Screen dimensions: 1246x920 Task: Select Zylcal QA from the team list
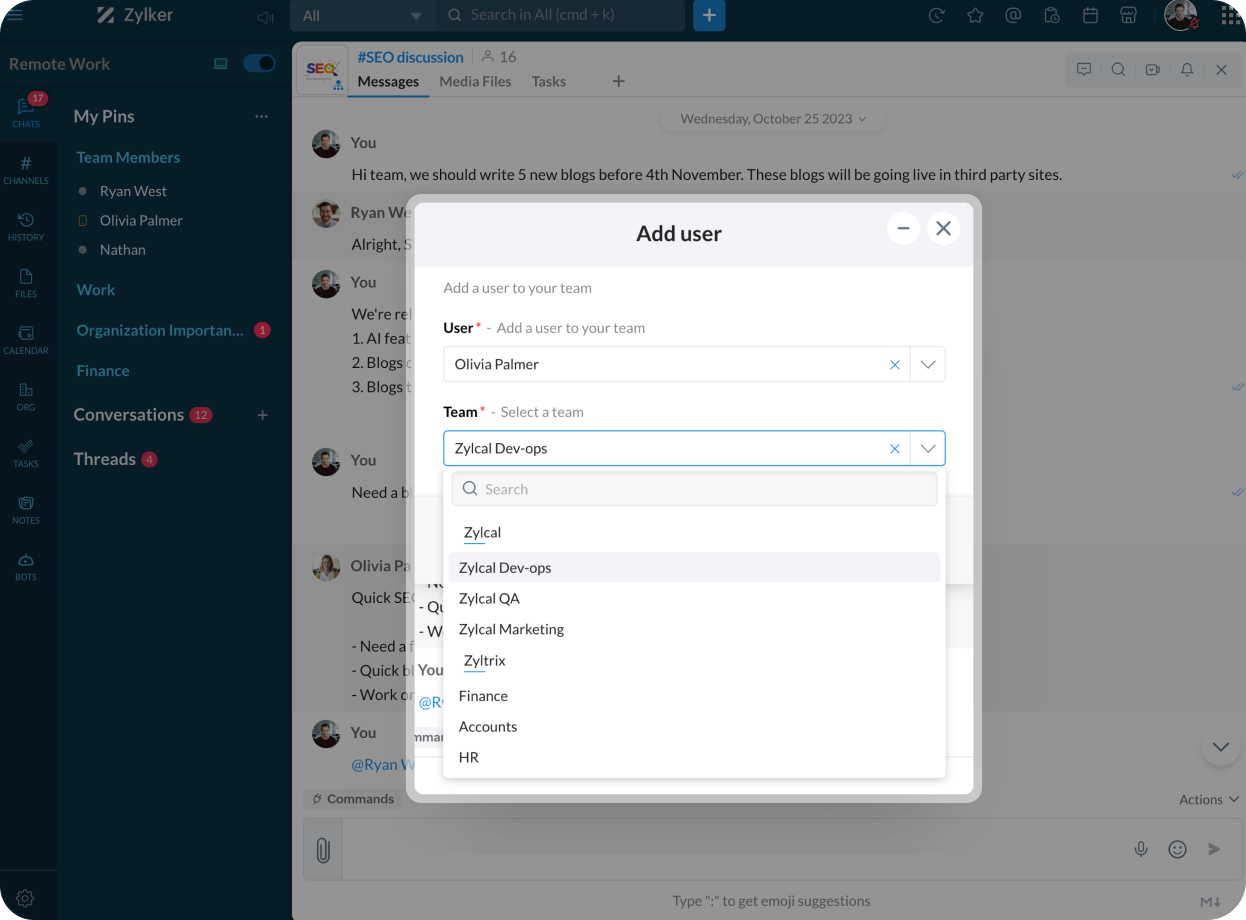[x=694, y=599]
